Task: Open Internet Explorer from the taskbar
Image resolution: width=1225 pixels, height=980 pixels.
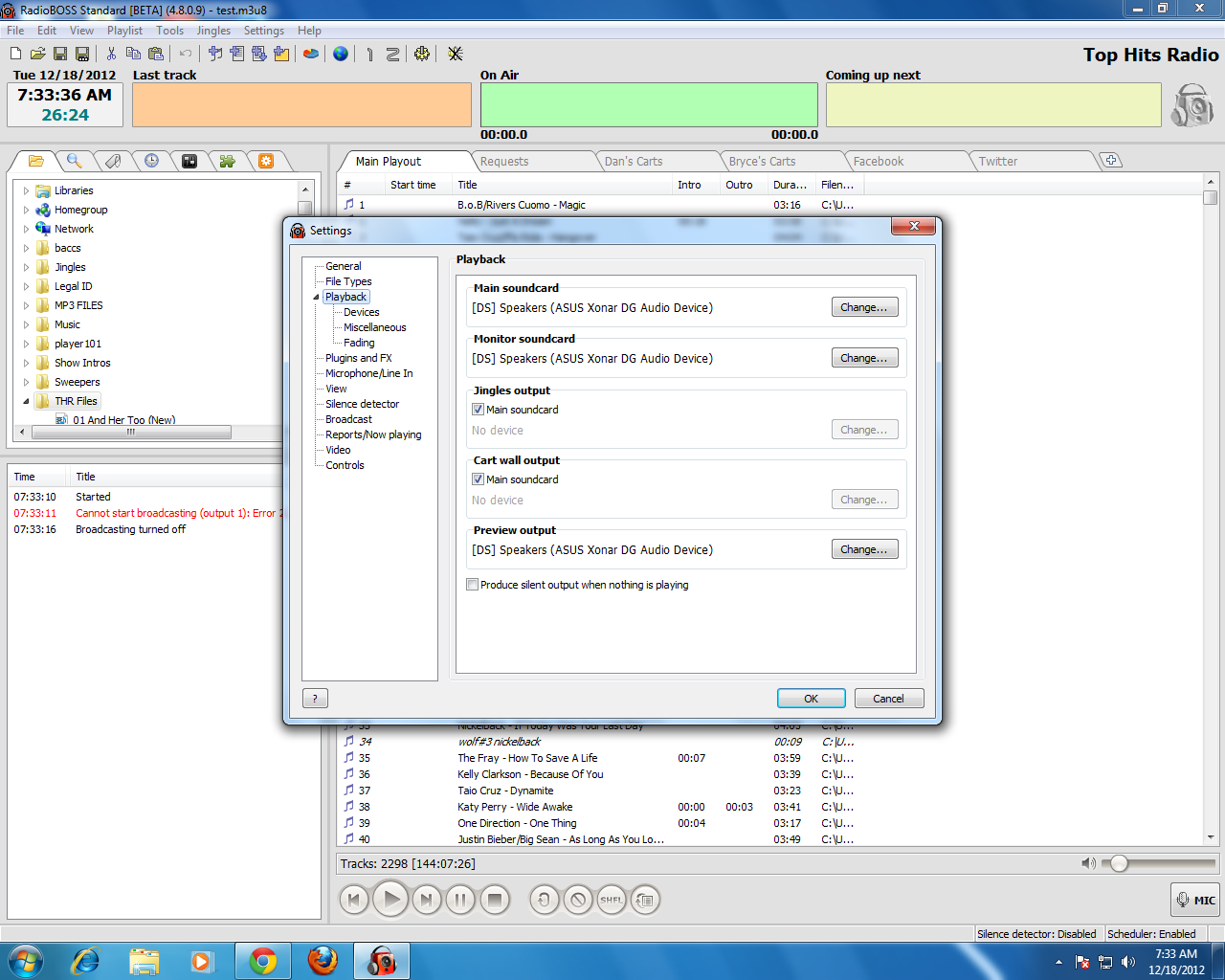Action: pos(85,960)
